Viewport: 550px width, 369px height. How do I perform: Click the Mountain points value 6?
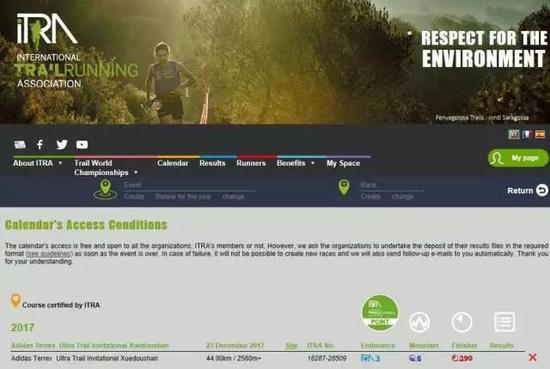click(x=415, y=358)
